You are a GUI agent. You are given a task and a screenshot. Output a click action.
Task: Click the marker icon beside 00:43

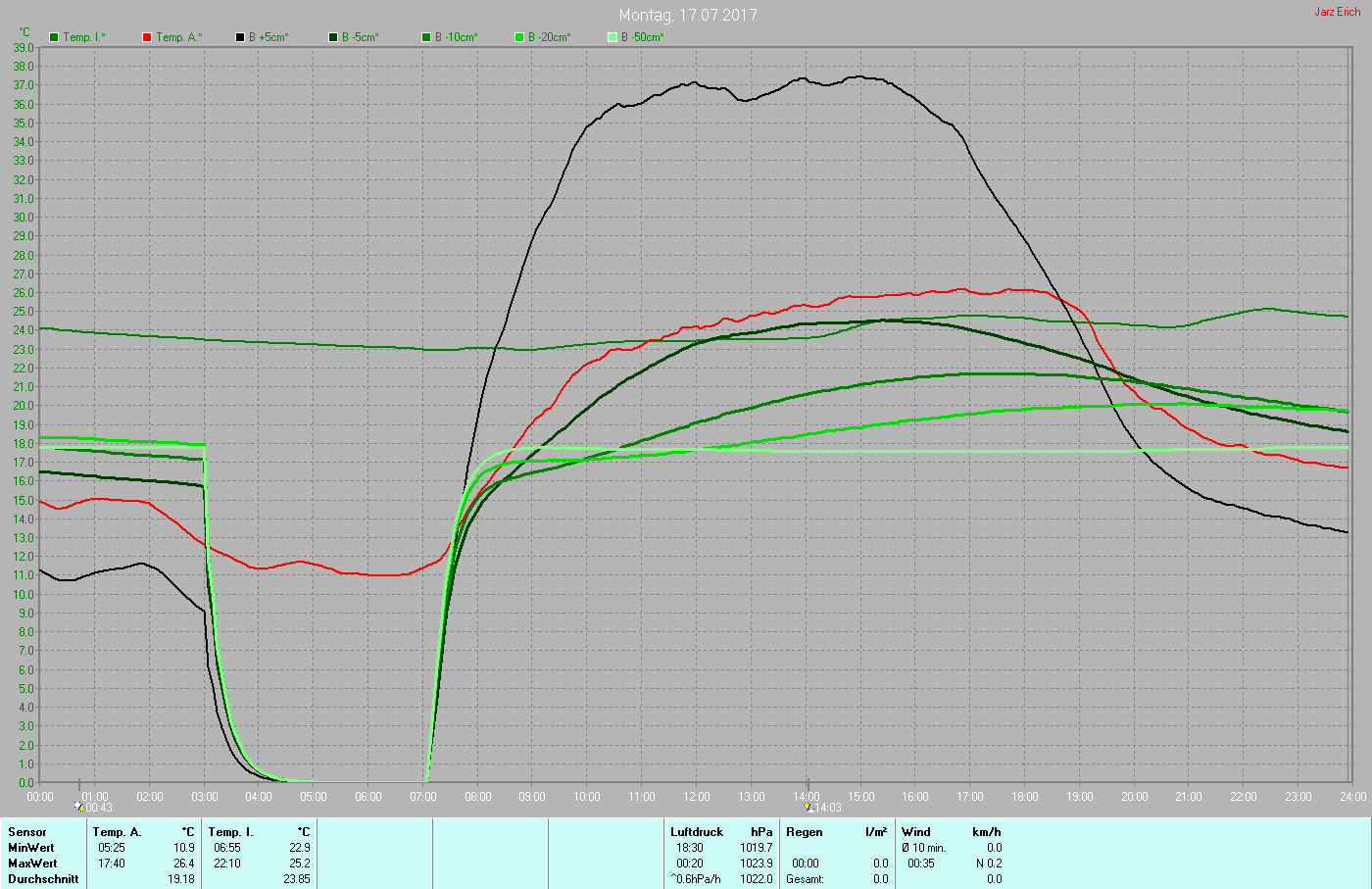point(79,807)
